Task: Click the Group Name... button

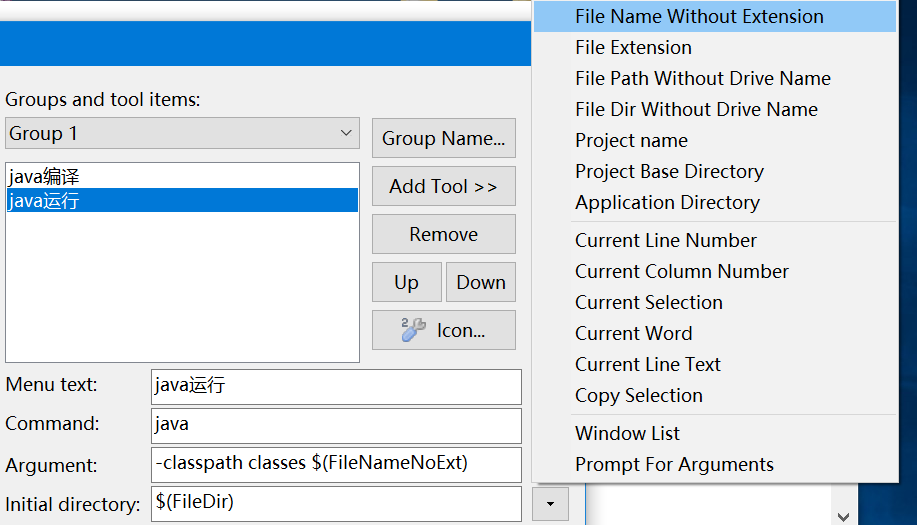Action: point(443,138)
